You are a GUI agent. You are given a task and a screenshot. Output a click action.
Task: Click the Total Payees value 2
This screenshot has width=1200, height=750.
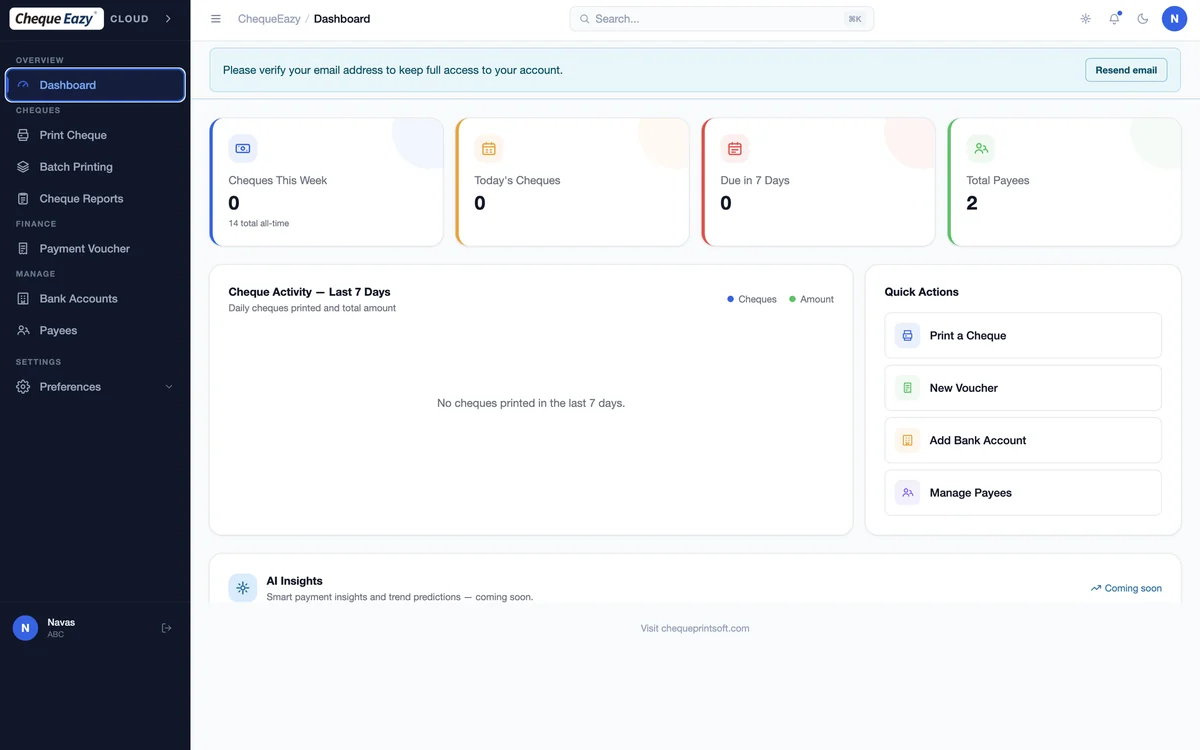pos(972,203)
